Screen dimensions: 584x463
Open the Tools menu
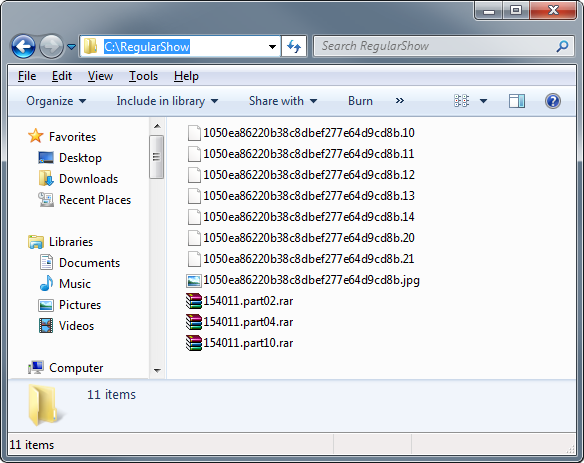click(143, 76)
